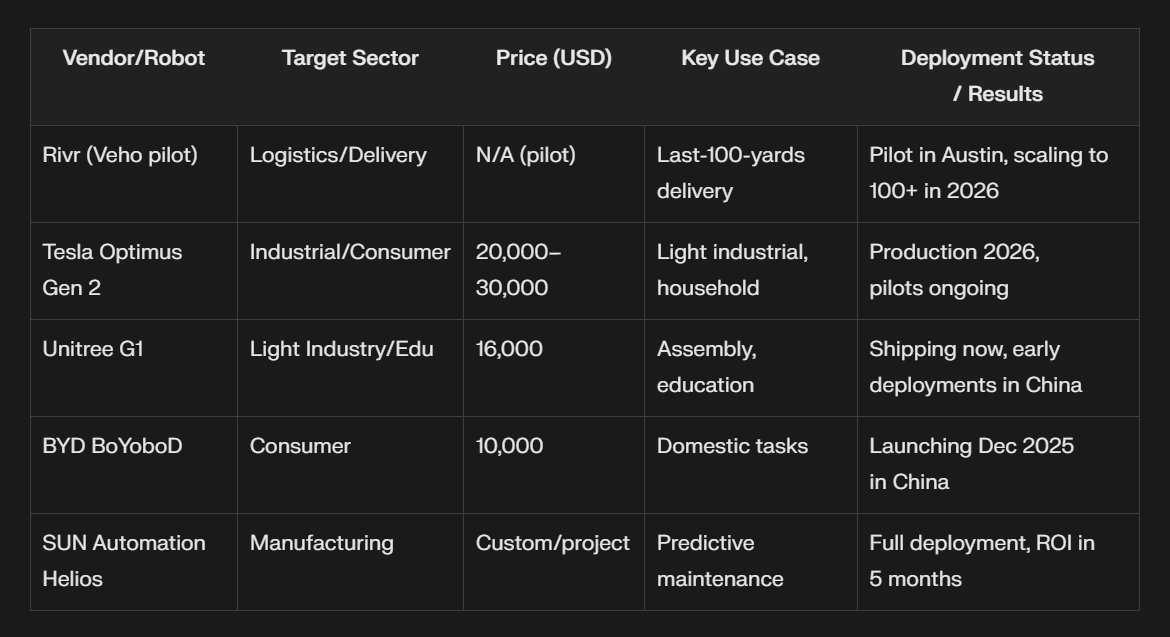Select the Rivr (Veho pilot) cell
Image resolution: width=1170 pixels, height=637 pixels.
tap(120, 155)
